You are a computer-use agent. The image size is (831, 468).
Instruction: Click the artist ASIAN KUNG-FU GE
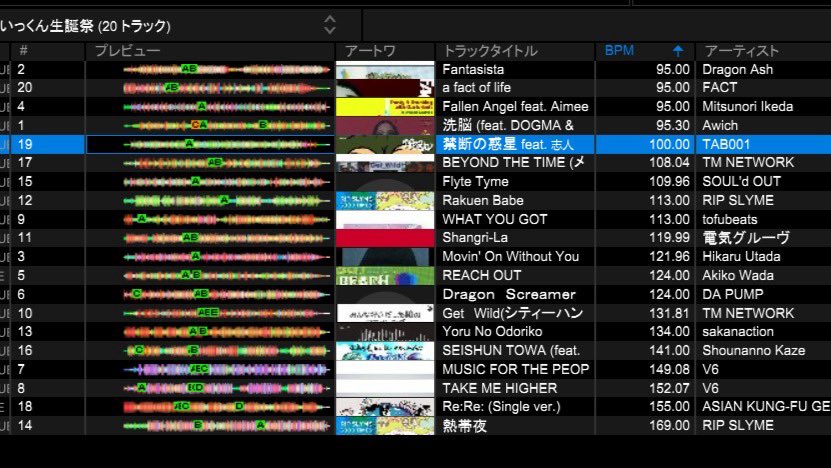click(766, 407)
